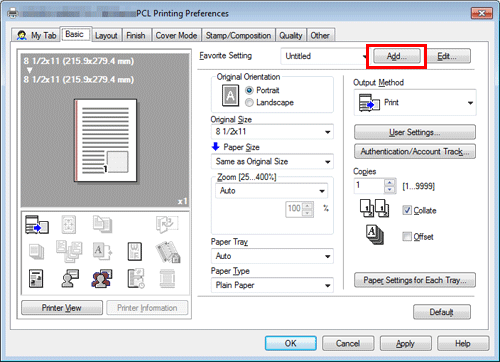Open the Output Method dropdown
Image resolution: width=500 pixels, height=362 pixels.
coord(415,103)
